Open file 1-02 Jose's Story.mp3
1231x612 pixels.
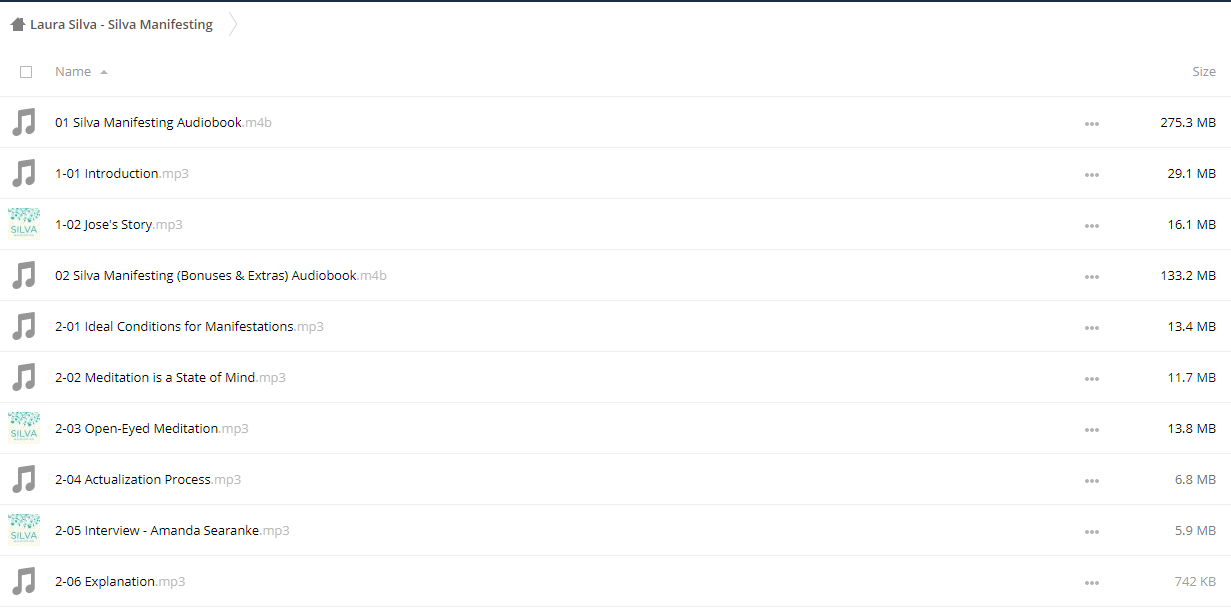pyautogui.click(x=119, y=225)
